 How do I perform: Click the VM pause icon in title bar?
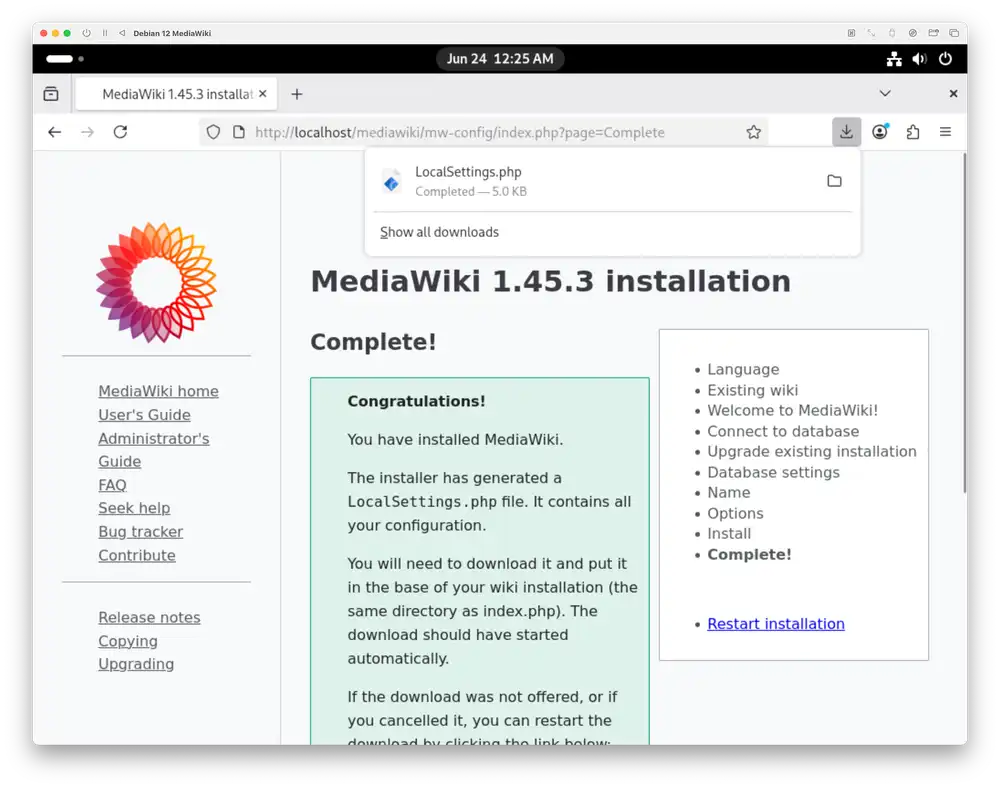[105, 33]
